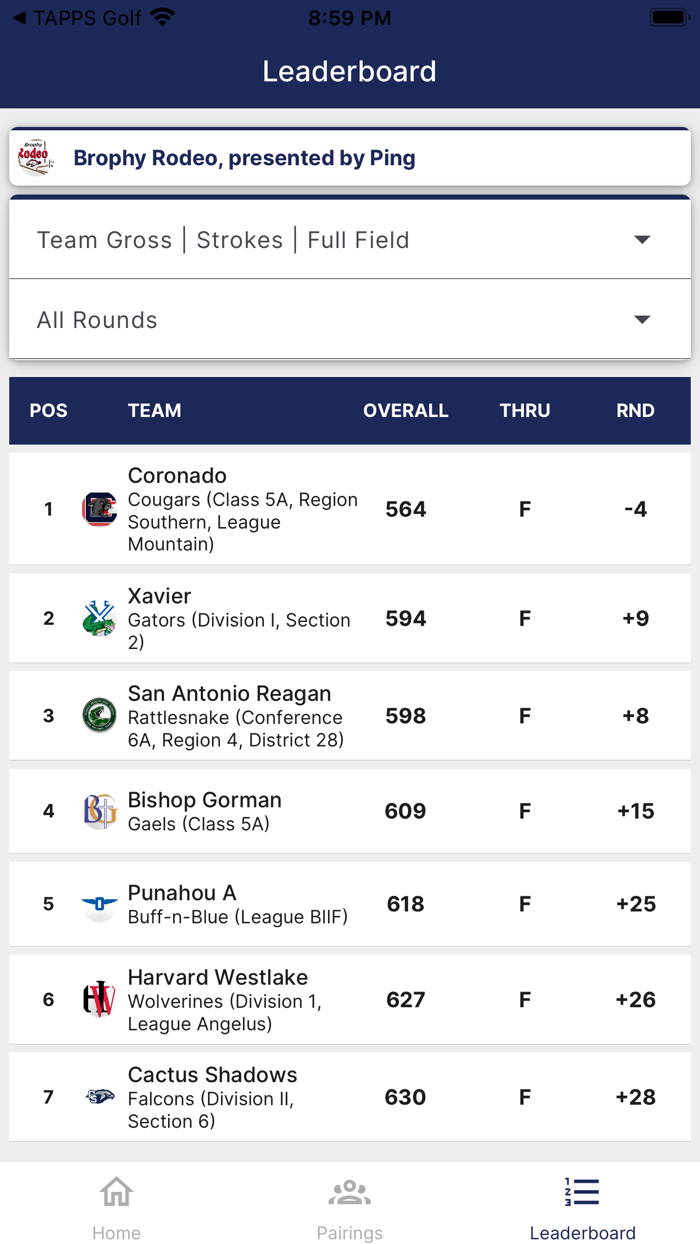Click the POS column header
The height and width of the screenshot is (1244, 700).
pos(48,410)
